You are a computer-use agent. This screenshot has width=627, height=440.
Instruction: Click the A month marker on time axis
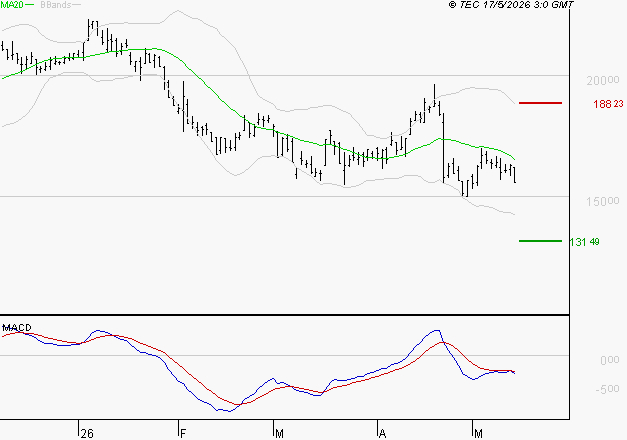coord(382,434)
